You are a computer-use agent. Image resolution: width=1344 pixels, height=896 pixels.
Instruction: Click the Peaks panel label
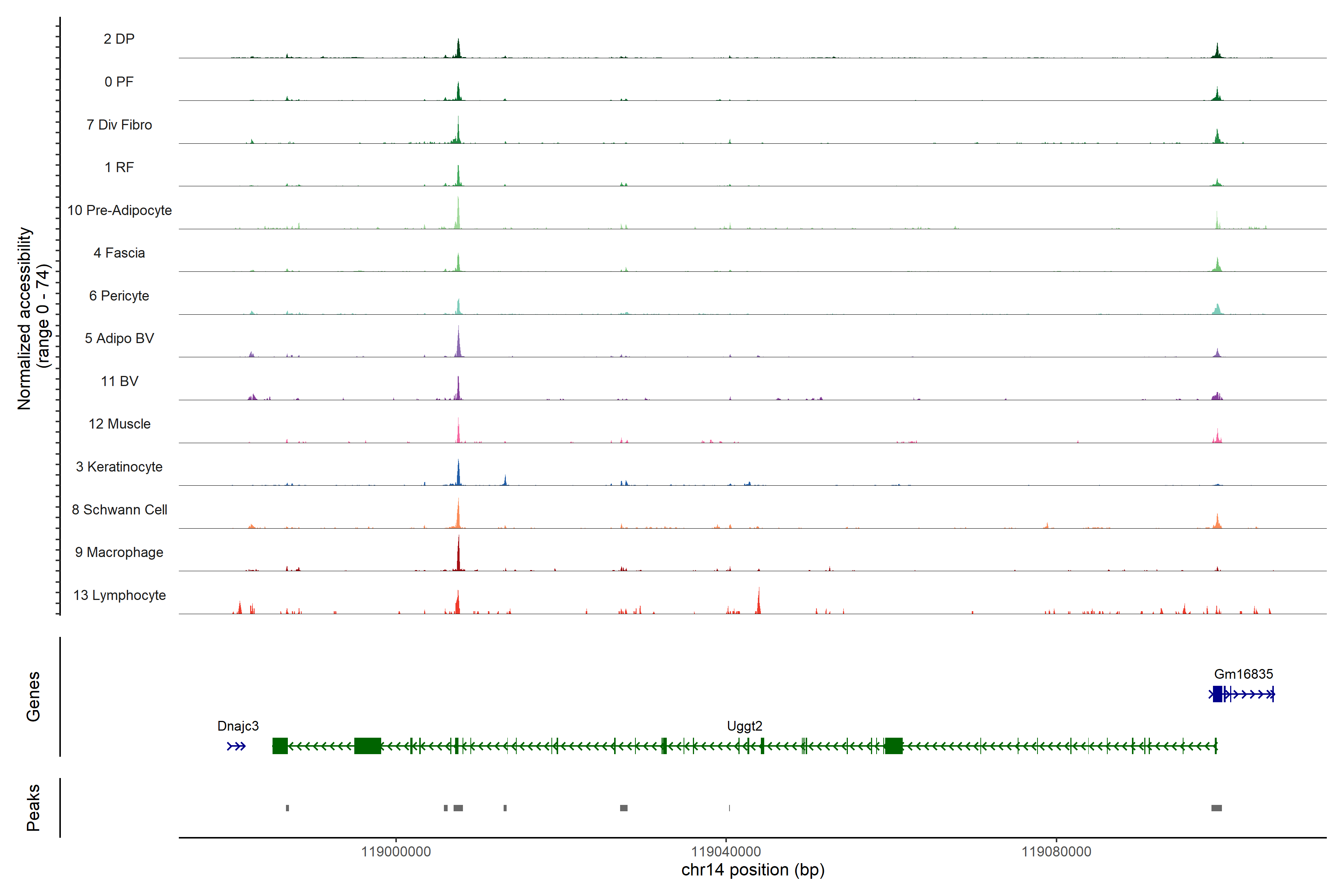tap(33, 808)
